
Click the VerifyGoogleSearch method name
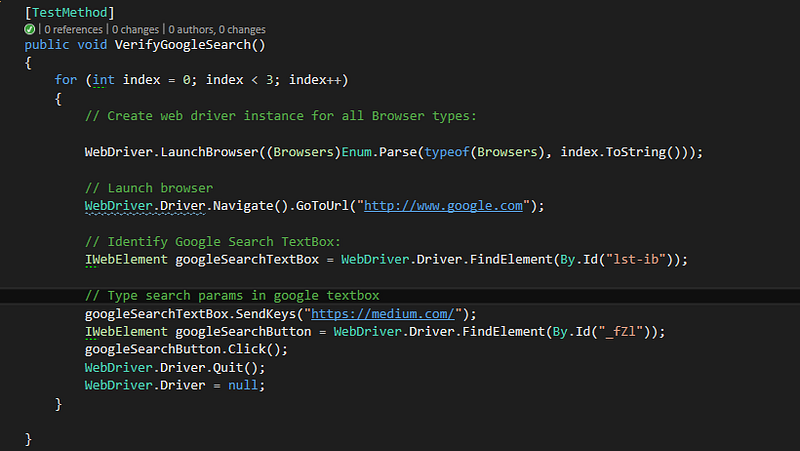(x=183, y=45)
